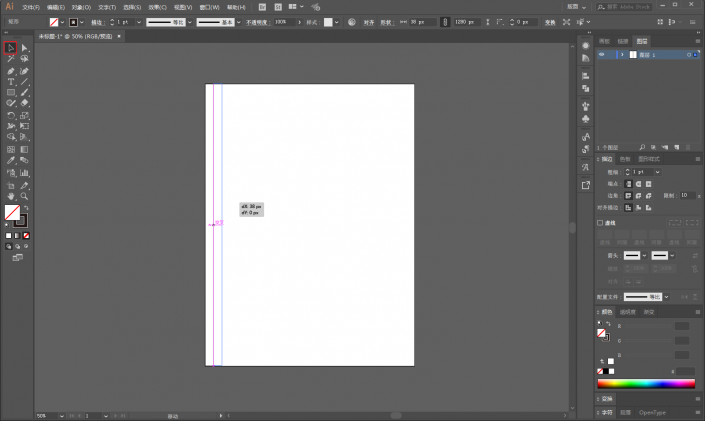Open the 配置文件 profile dropdown
Viewport: 705px width, 421px height.
(x=666, y=297)
